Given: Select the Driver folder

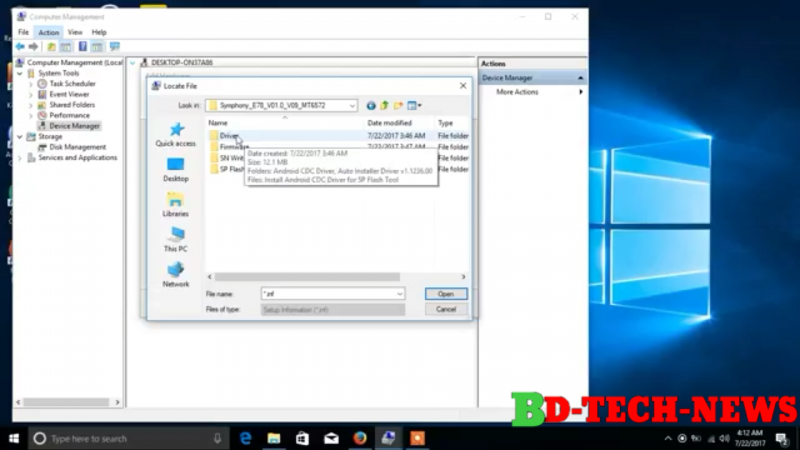Looking at the screenshot, I should (229, 136).
